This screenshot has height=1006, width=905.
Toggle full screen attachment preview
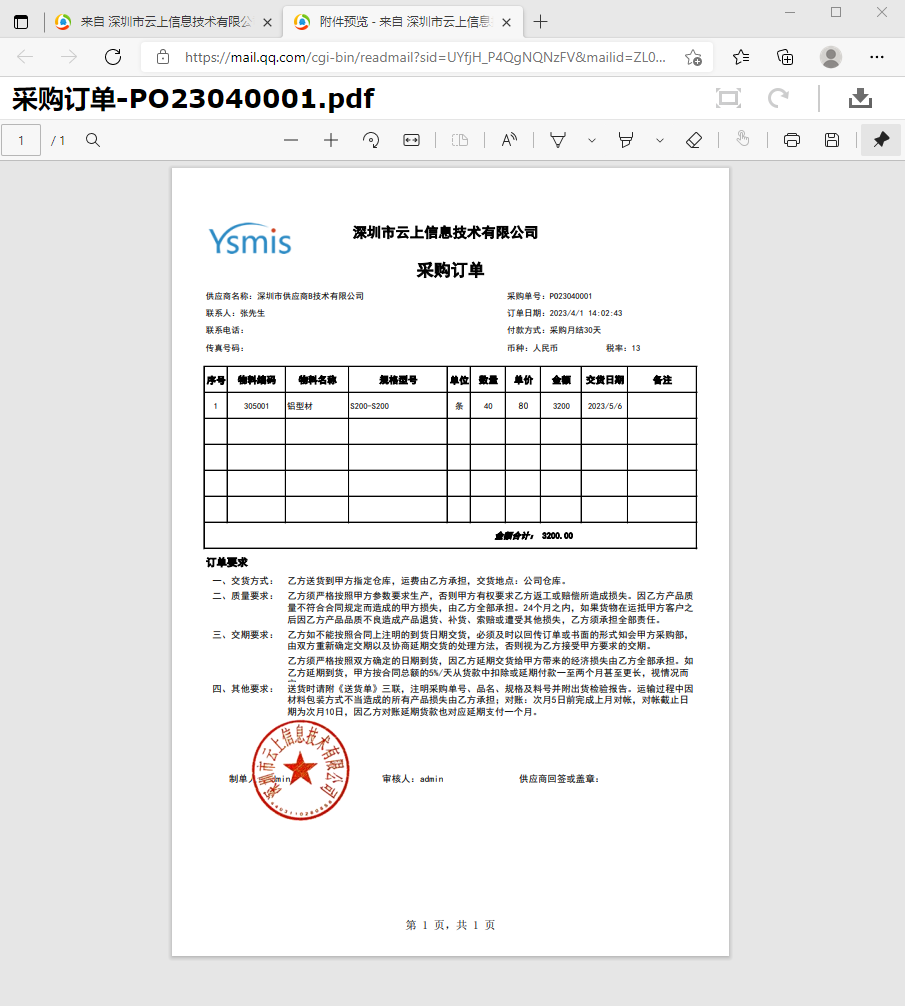[728, 98]
